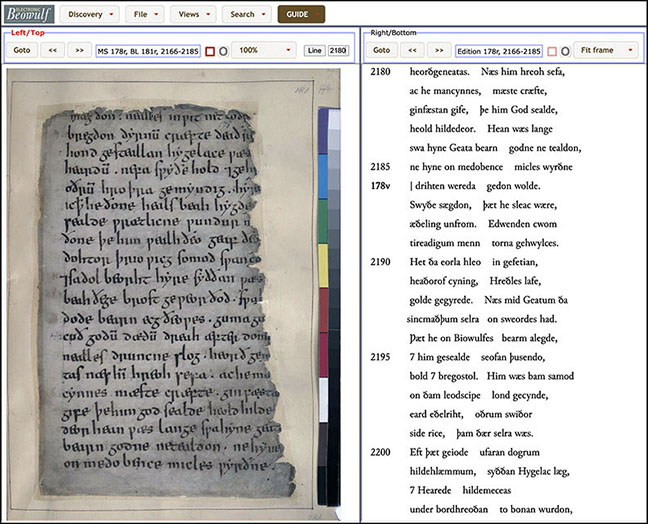648x524 pixels.
Task: Open the 100% zoom dropdown
Action: tap(264, 50)
